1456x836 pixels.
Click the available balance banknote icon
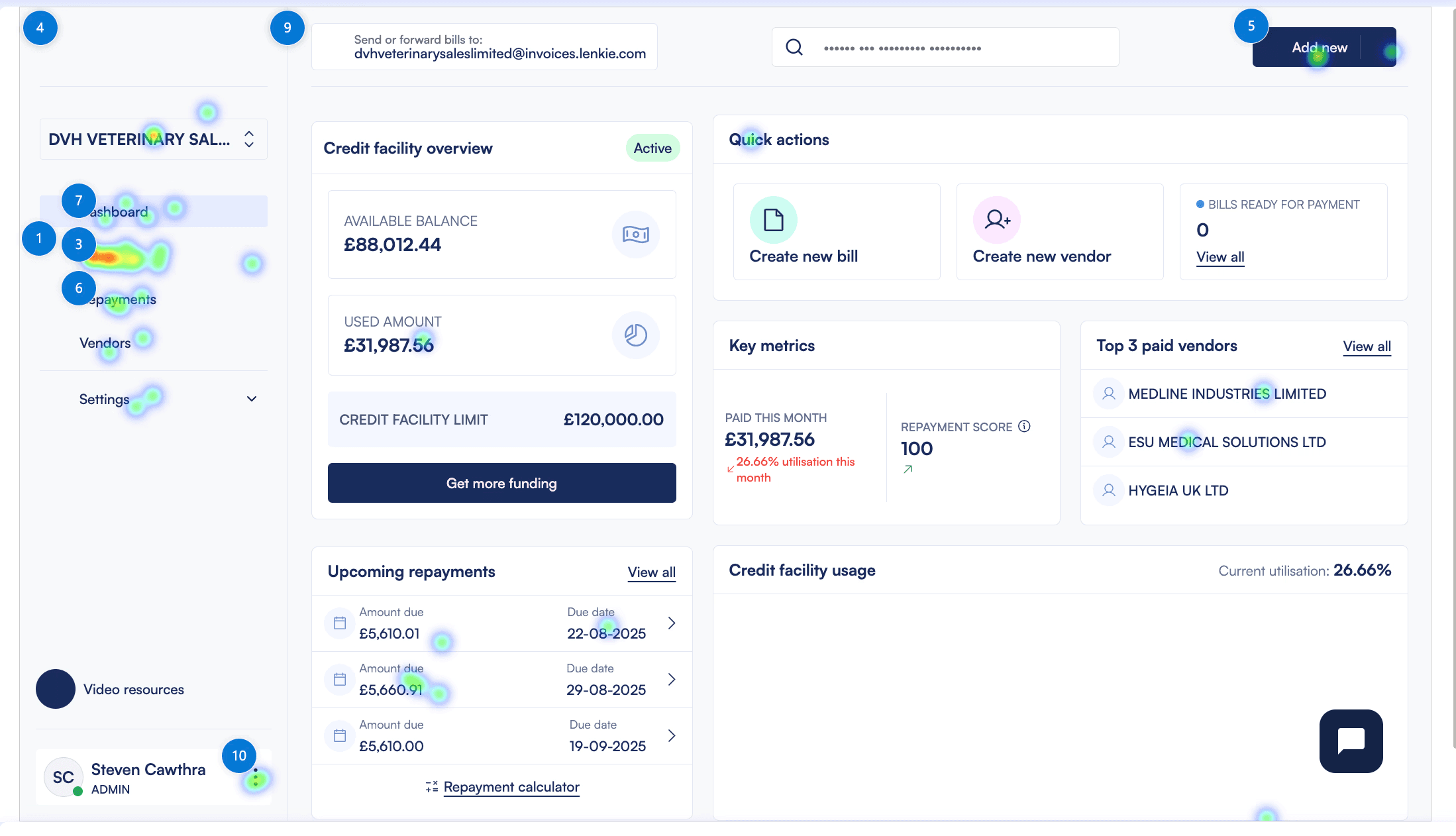click(635, 235)
